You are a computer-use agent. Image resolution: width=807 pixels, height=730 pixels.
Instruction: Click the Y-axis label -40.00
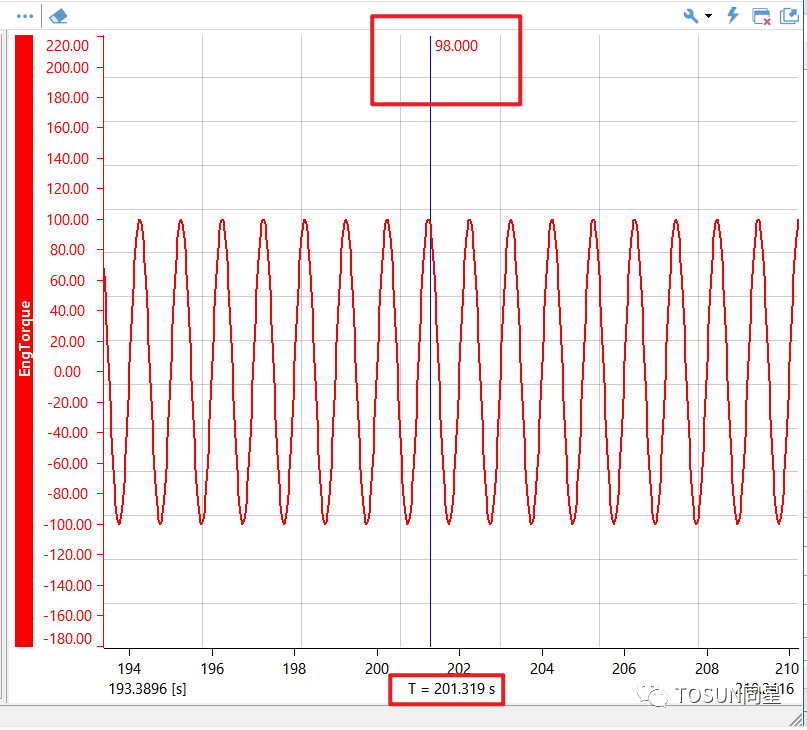point(67,433)
